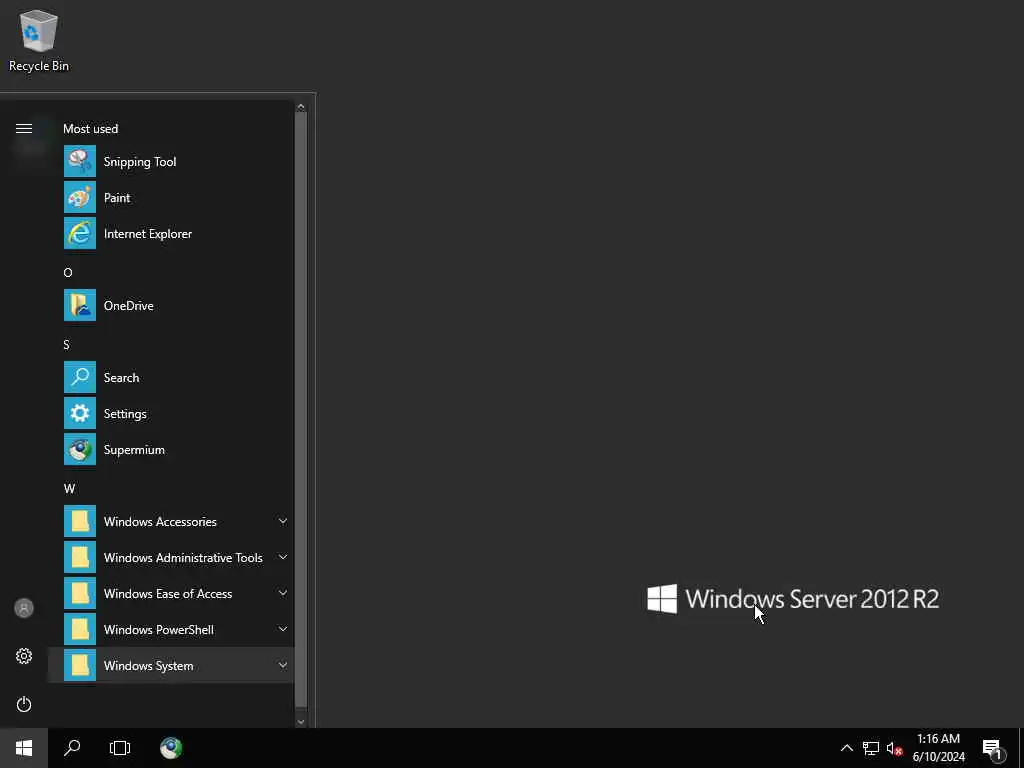Open Search app icon under S

point(80,377)
